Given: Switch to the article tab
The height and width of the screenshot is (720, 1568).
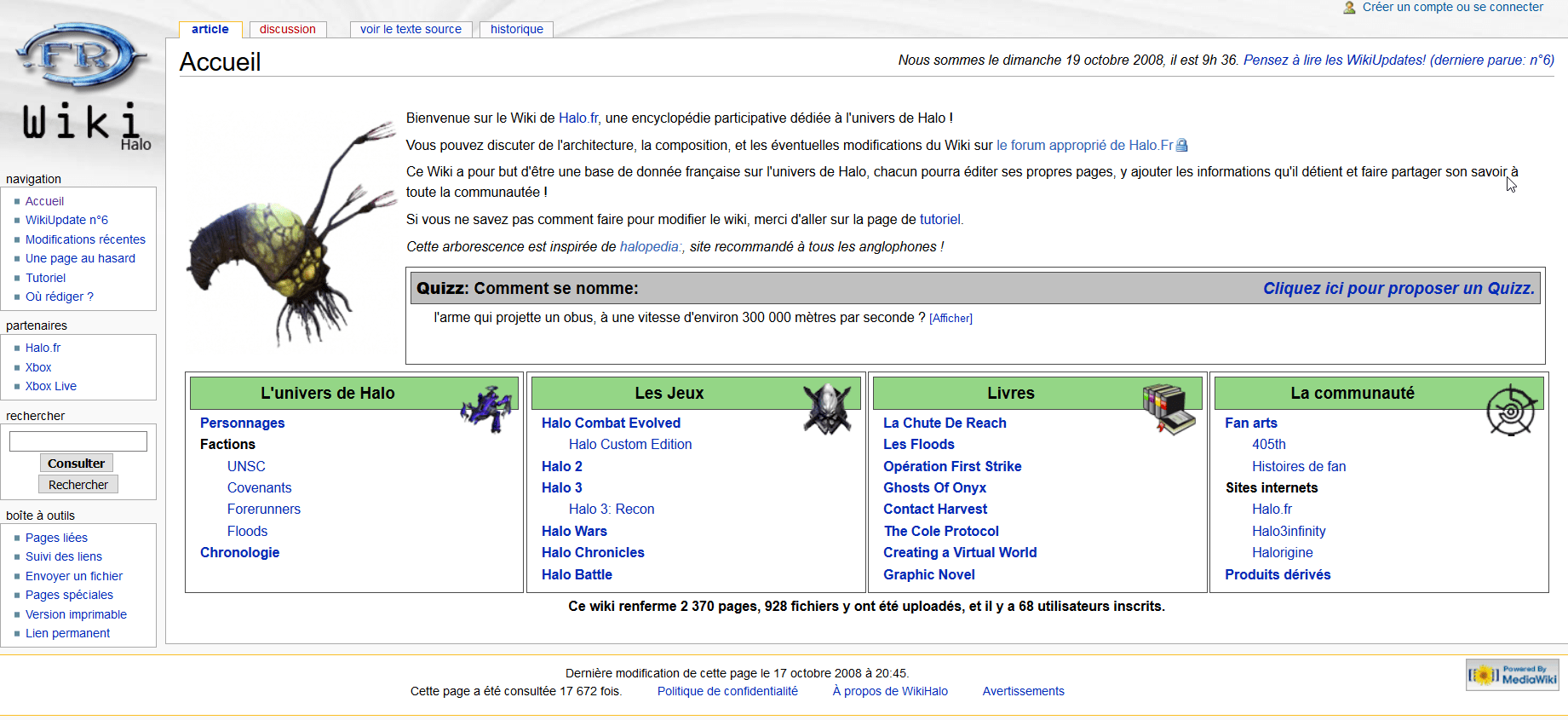Looking at the screenshot, I should coord(210,29).
